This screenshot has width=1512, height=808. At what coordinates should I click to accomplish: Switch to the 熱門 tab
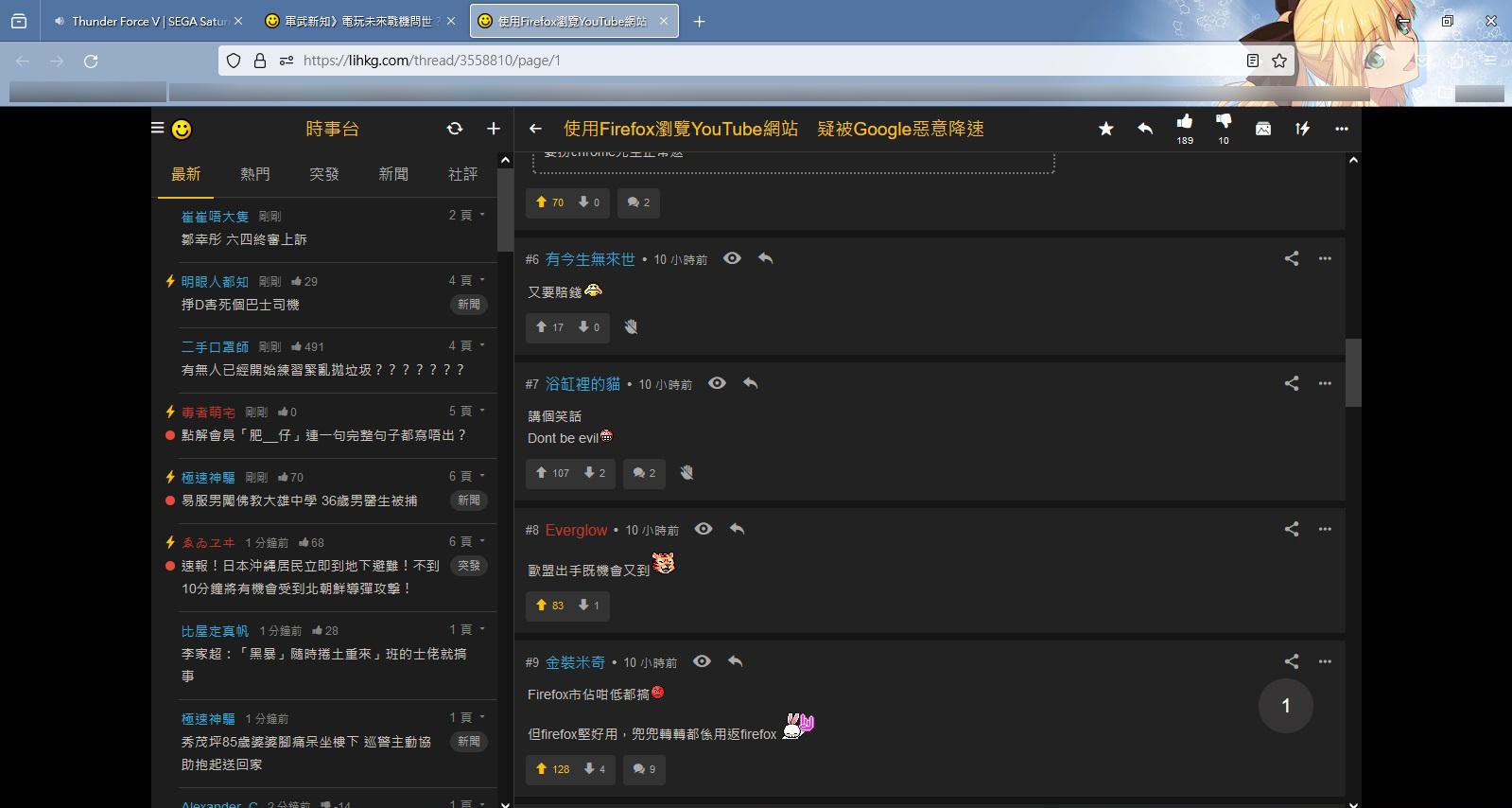255,174
